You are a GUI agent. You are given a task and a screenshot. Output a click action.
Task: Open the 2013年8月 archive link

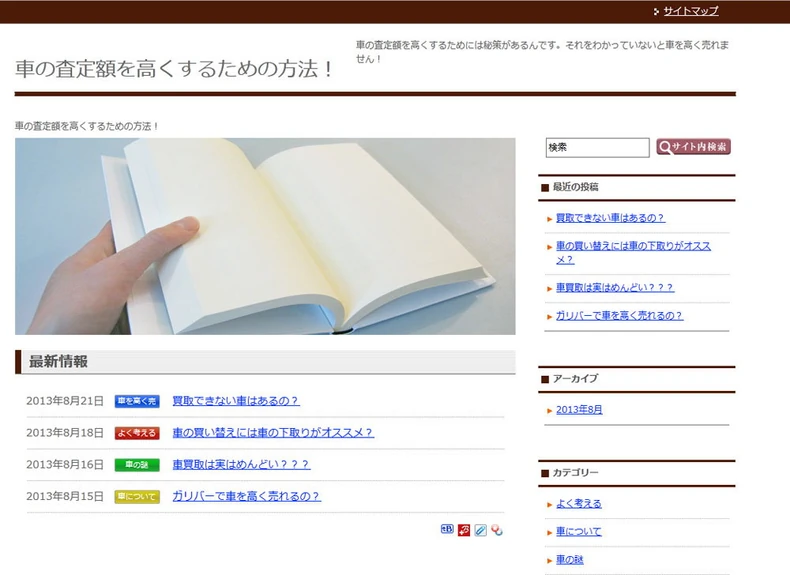pyautogui.click(x=579, y=410)
